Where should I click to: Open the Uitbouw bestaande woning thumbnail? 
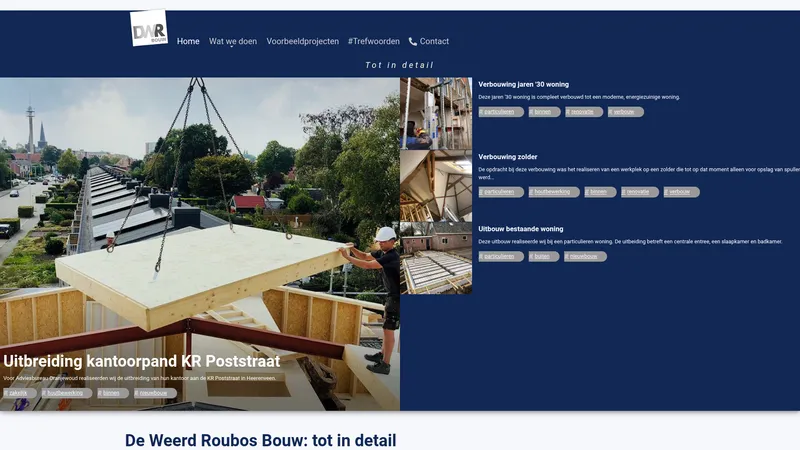436,258
